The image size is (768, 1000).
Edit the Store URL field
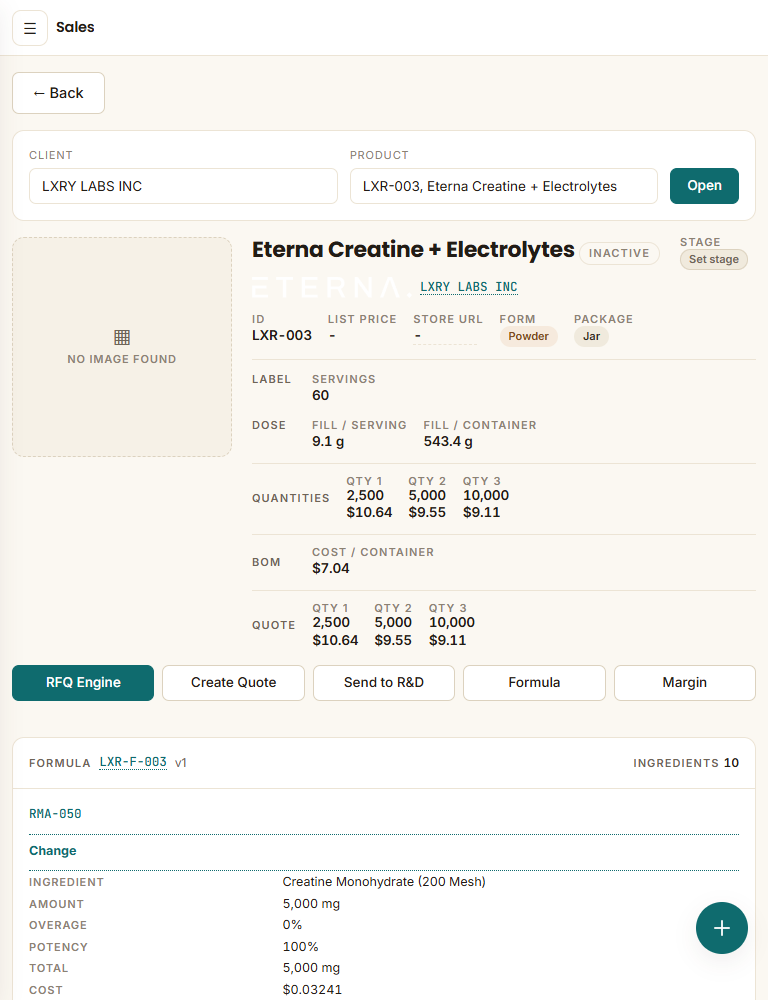(445, 336)
